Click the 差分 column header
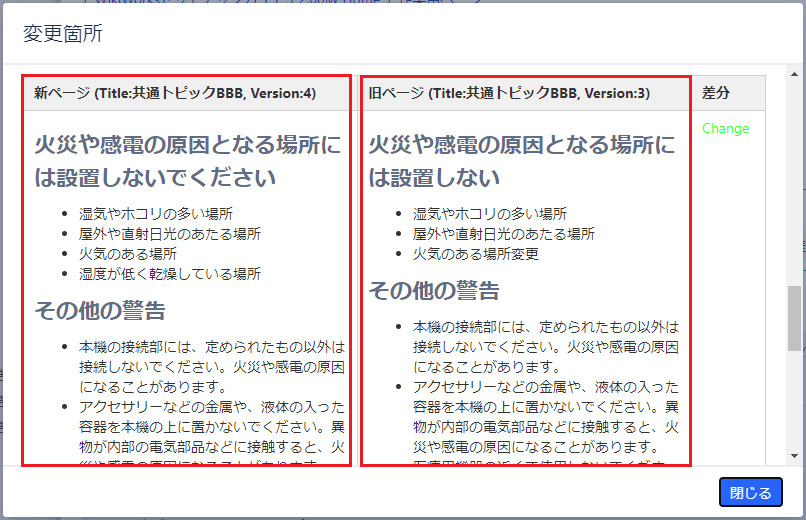The image size is (806, 520). tap(715, 93)
